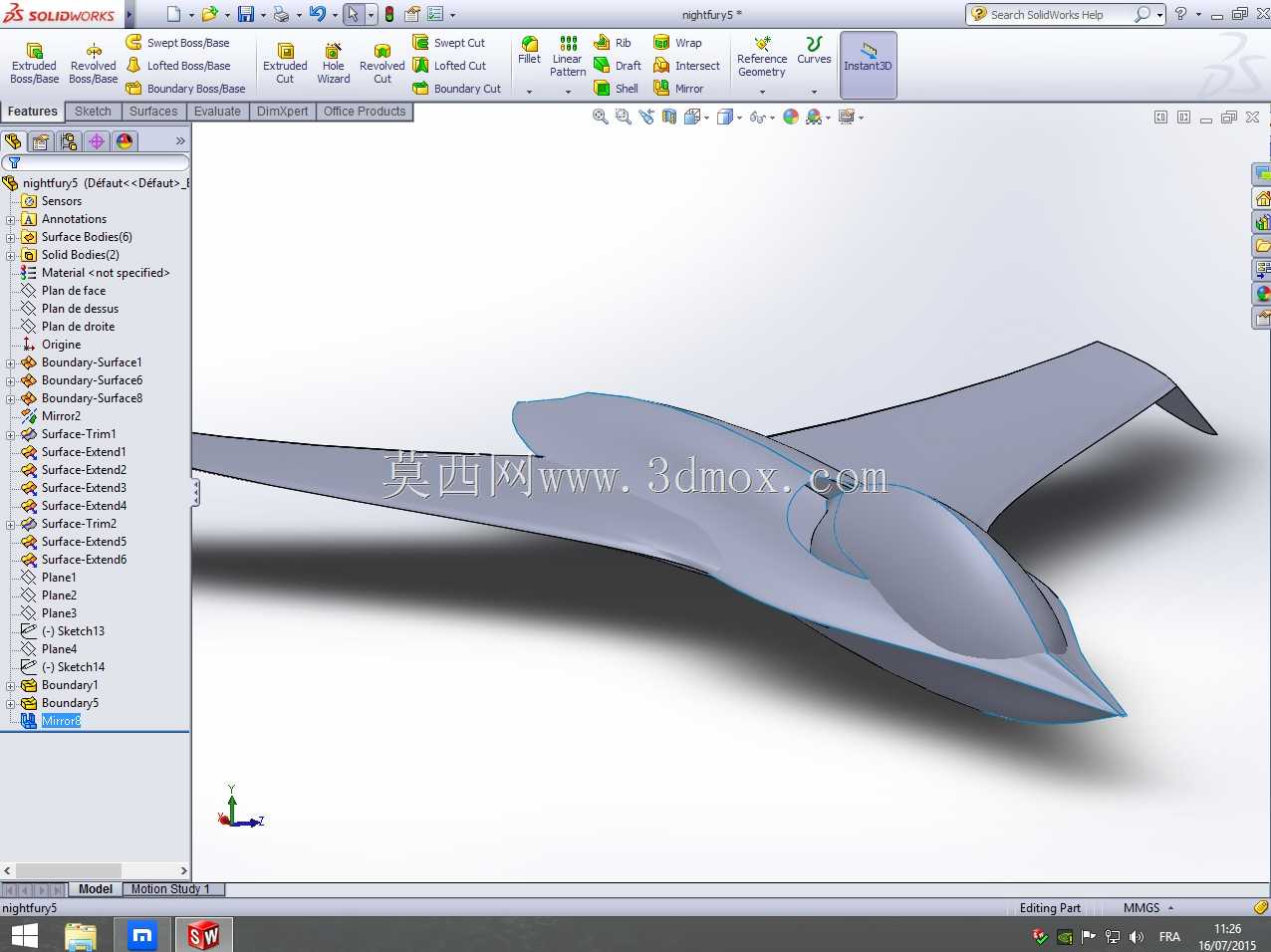The image size is (1271, 952).
Task: Choose Swept Boss/Base
Action: (178, 43)
